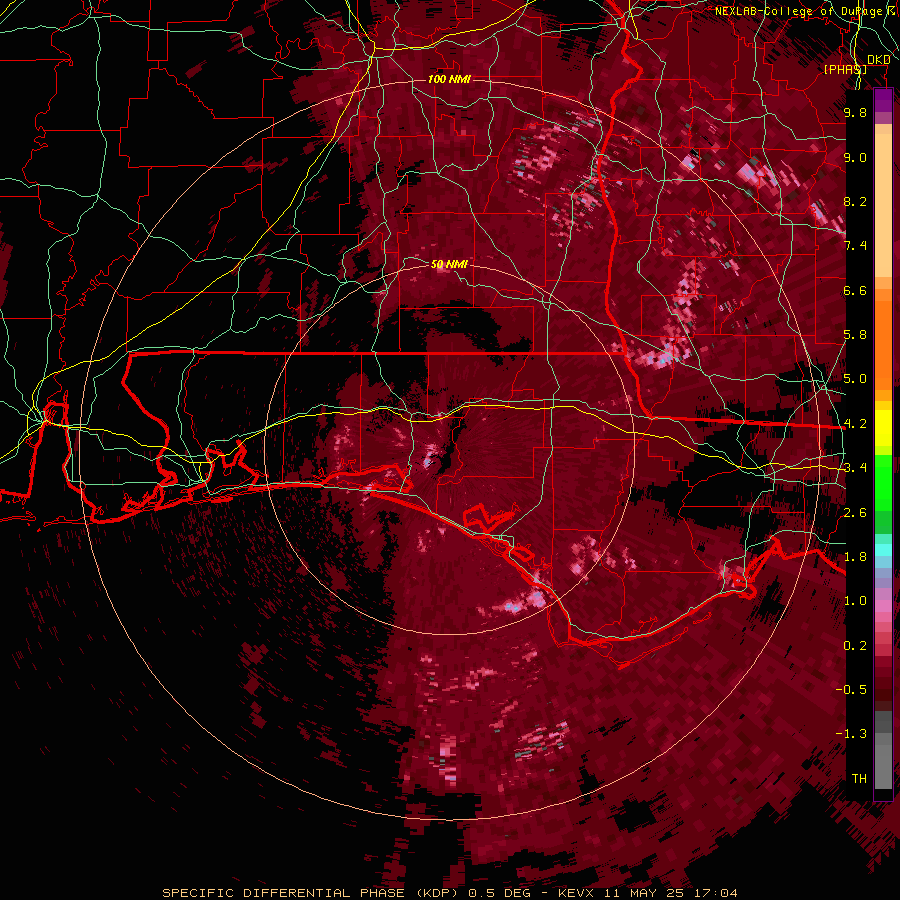Select the 7.4 value on the color scale

pyautogui.click(x=855, y=246)
